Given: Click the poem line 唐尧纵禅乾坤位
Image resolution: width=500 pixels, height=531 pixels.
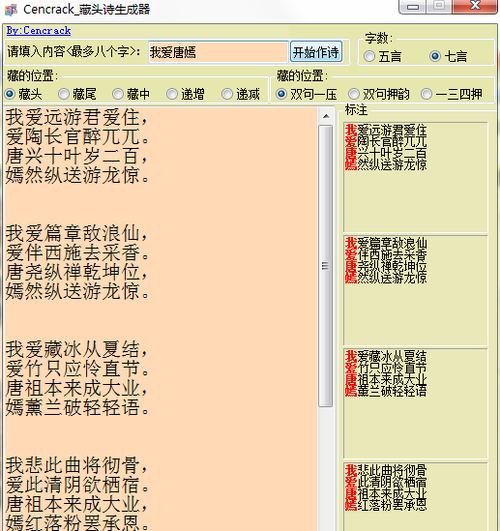Looking at the screenshot, I should [77, 272].
